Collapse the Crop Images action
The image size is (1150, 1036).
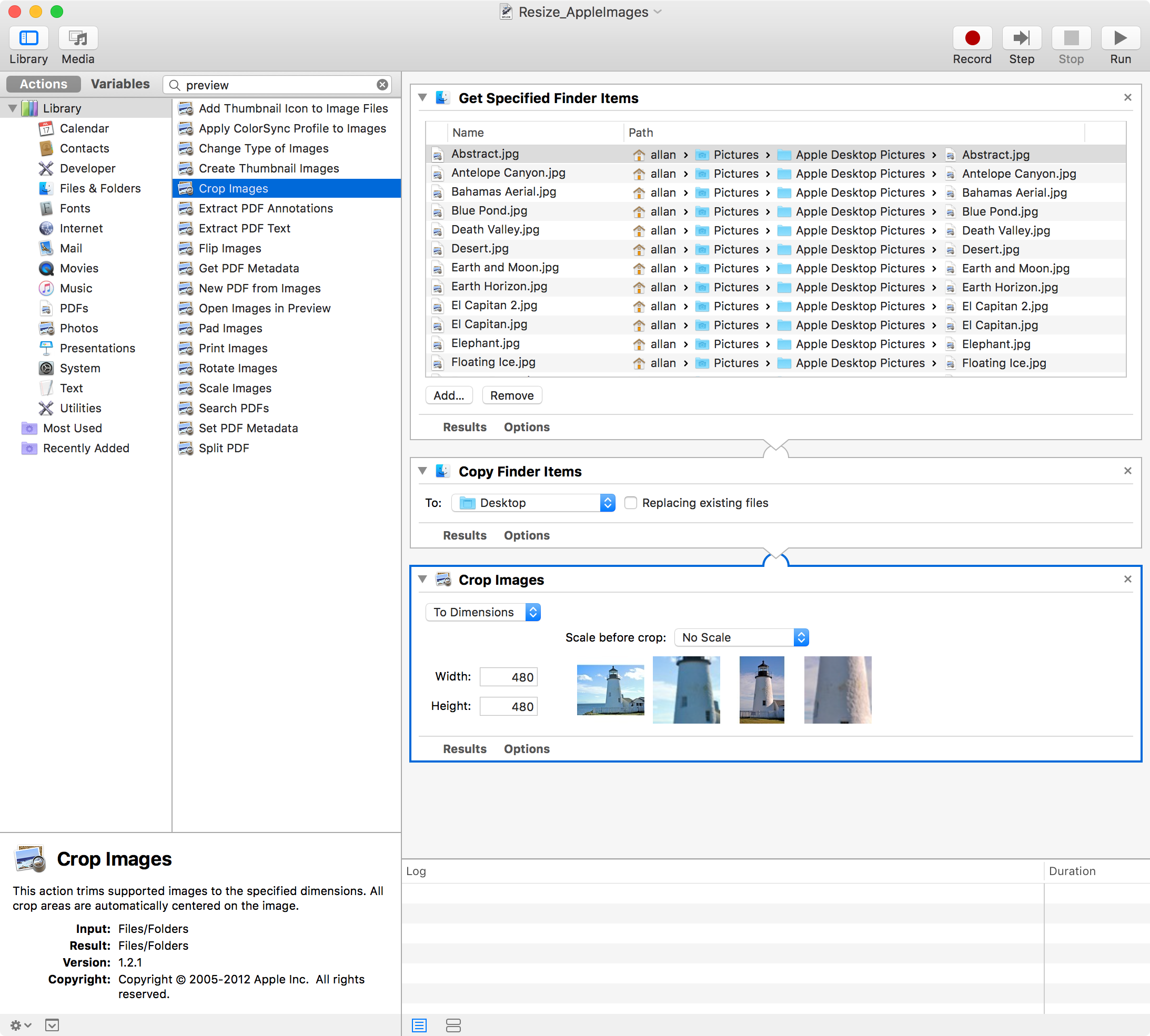pyautogui.click(x=422, y=579)
